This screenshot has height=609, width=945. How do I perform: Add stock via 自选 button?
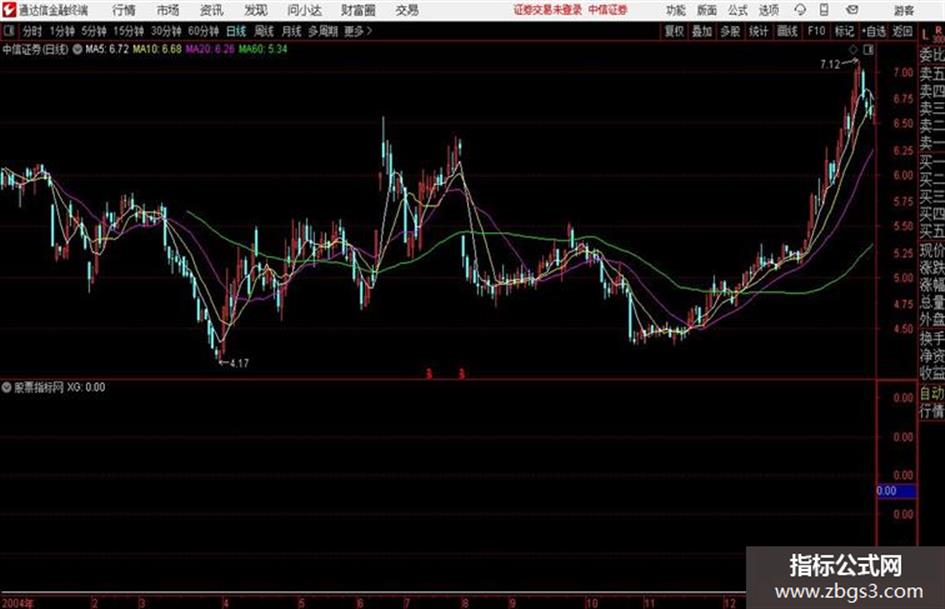point(874,31)
